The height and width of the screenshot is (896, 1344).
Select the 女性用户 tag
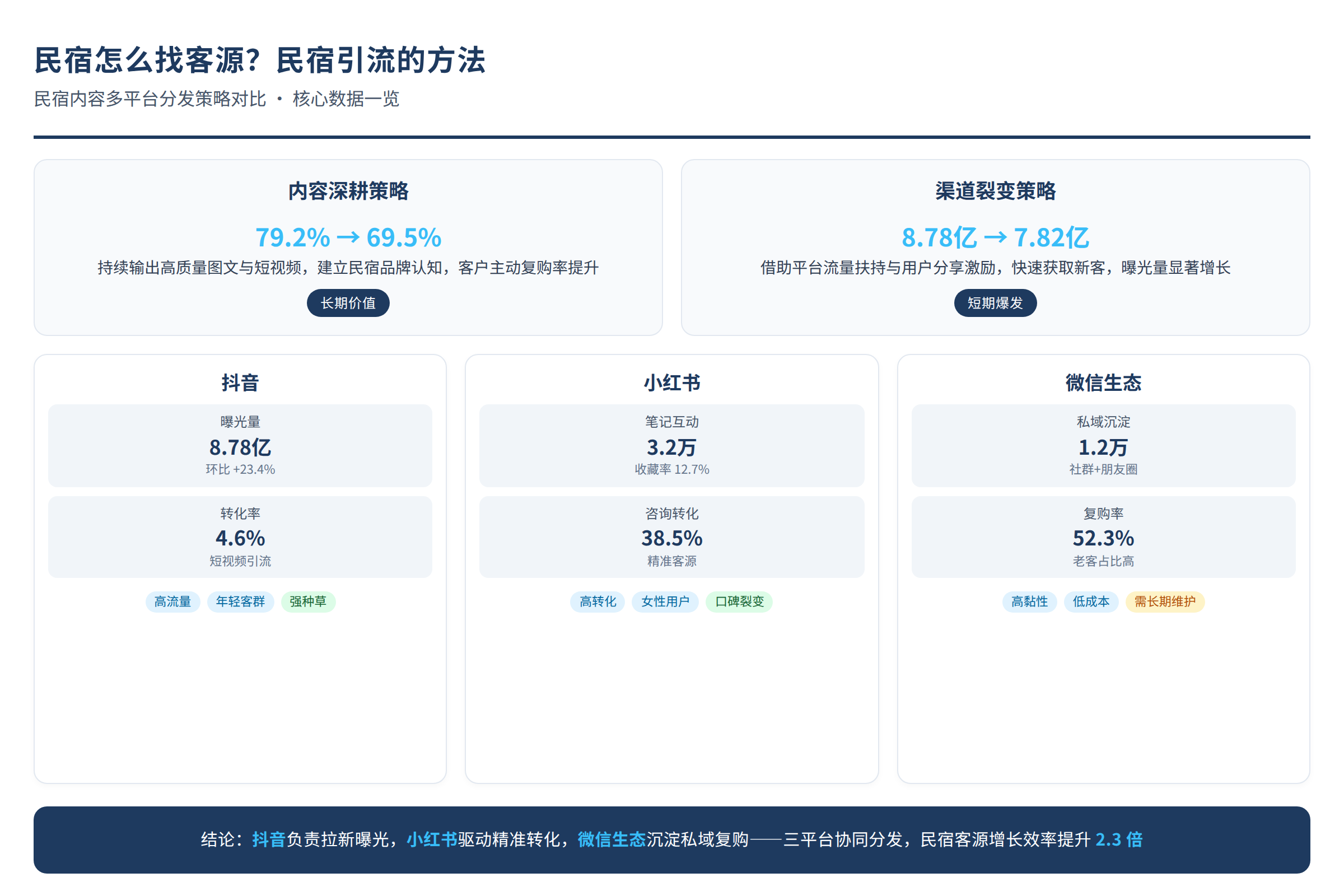(x=665, y=601)
